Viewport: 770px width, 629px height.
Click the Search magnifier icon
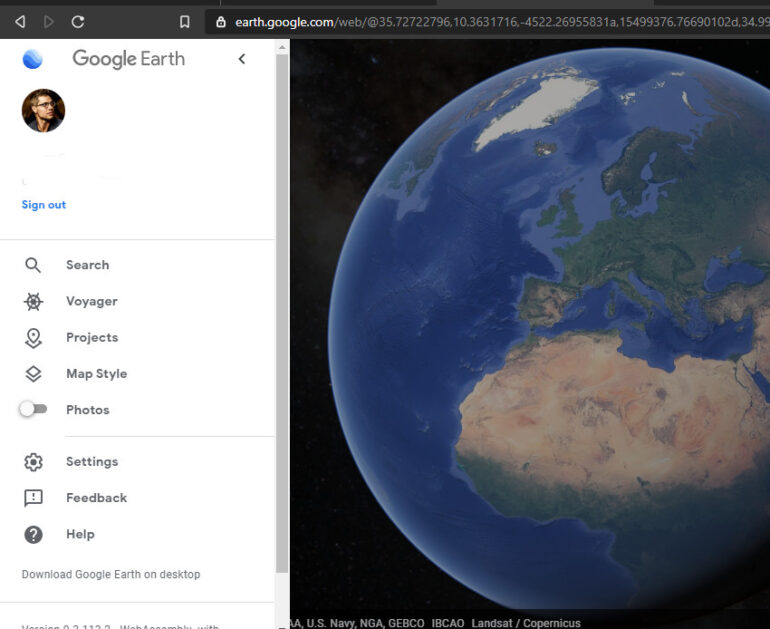(x=33, y=265)
